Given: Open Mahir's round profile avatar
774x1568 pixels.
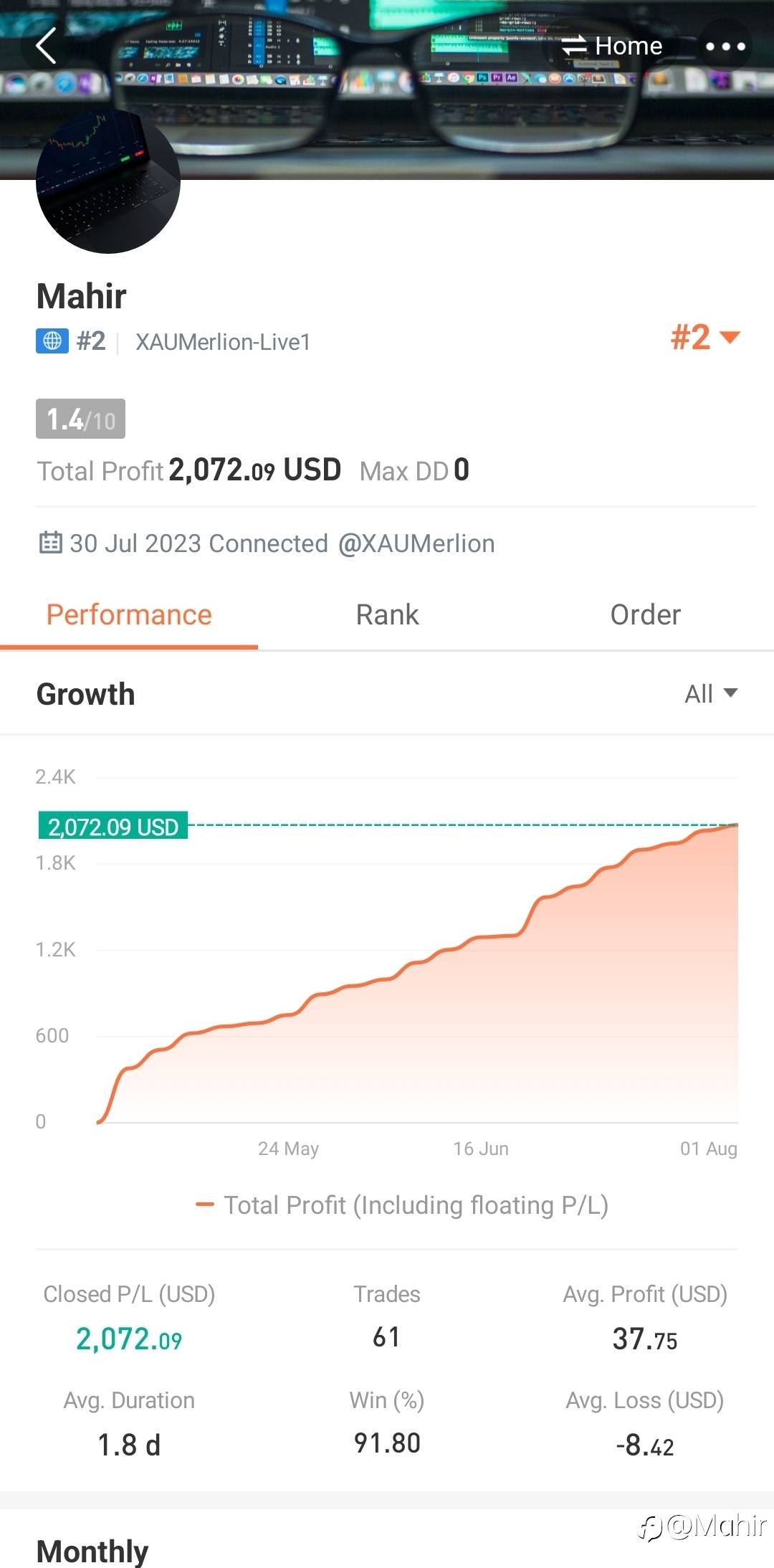Looking at the screenshot, I should pos(108,181).
